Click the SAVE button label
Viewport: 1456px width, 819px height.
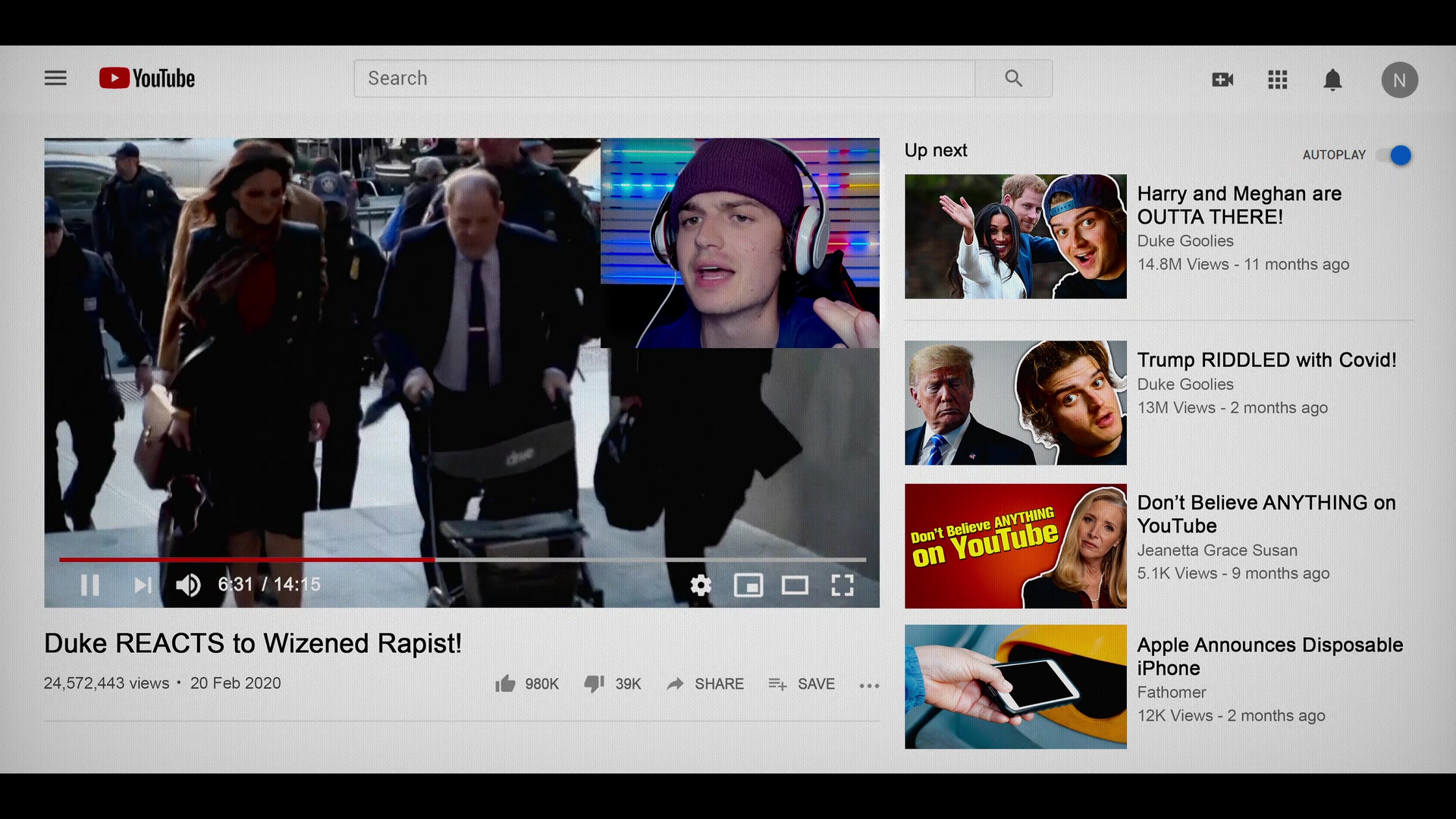(x=816, y=684)
